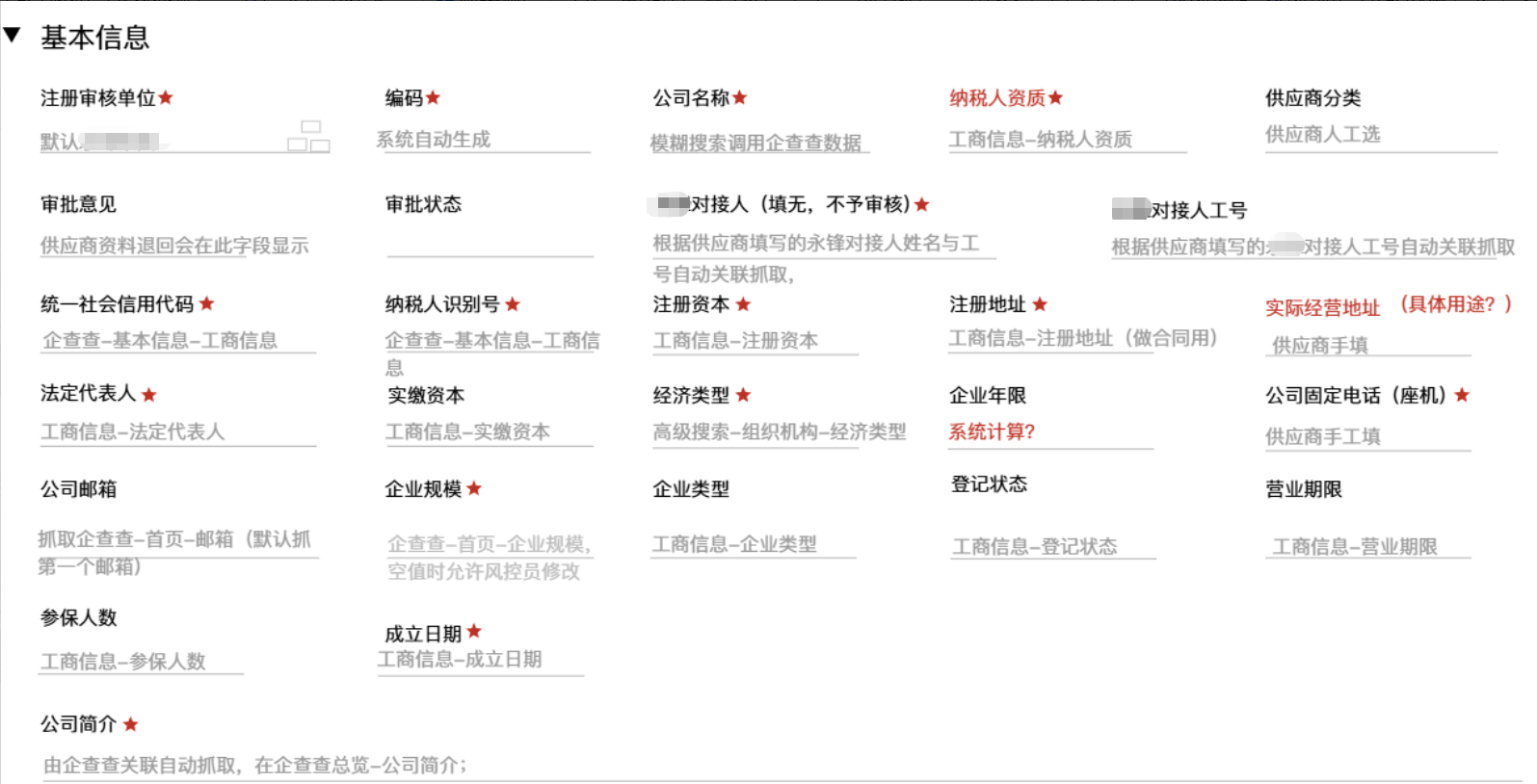Select the 成立日期 field

pyautogui.click(x=480, y=660)
